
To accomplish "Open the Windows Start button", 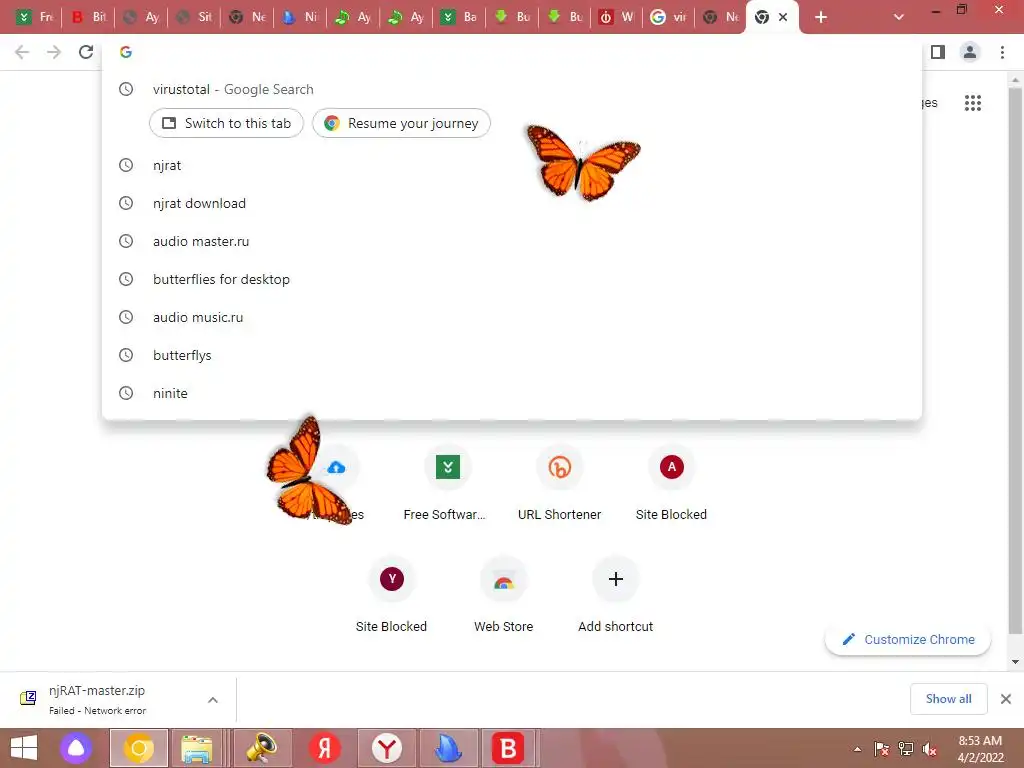I will pos(24,748).
